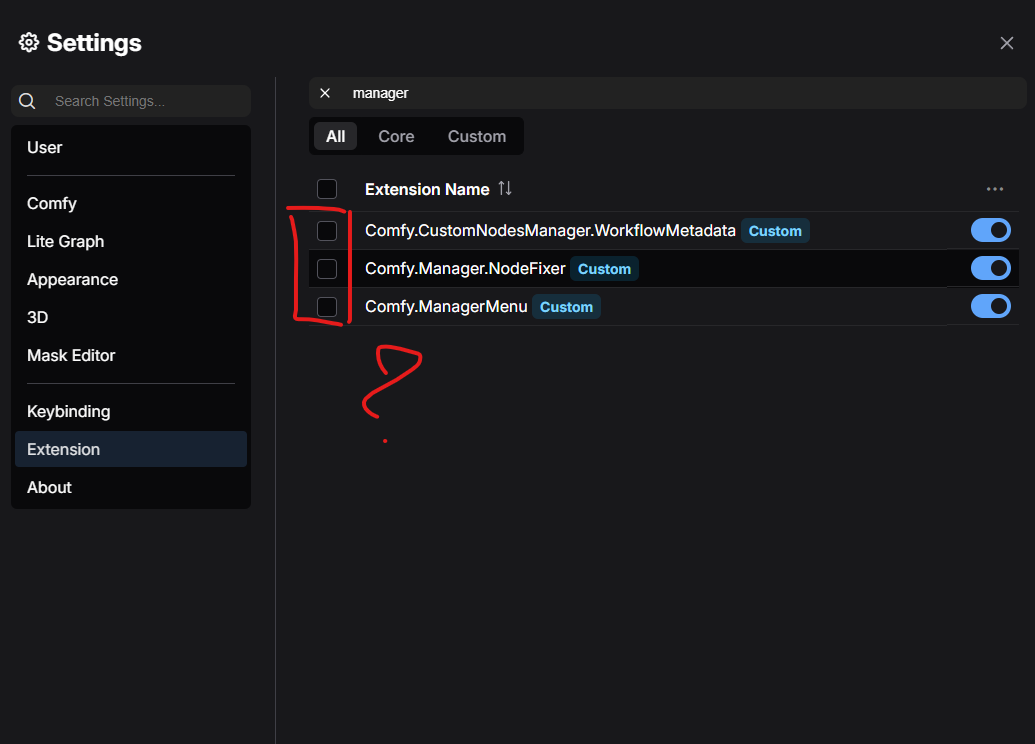This screenshot has width=1035, height=744.
Task: Open the three-dots more options menu
Action: (x=995, y=189)
